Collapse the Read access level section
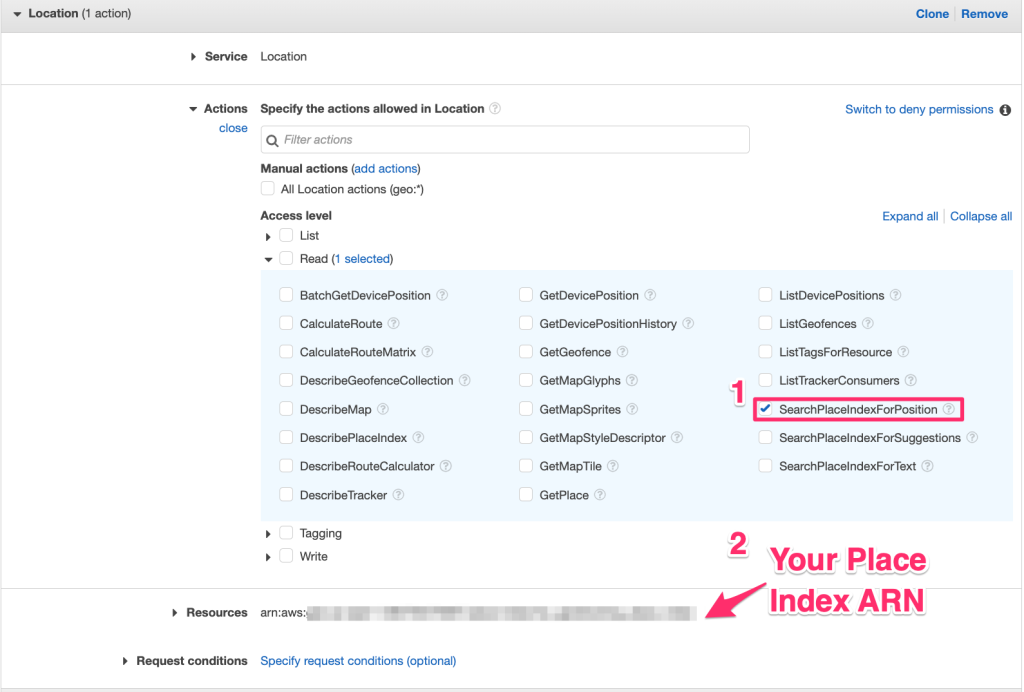The width and height of the screenshot is (1024, 692). pyautogui.click(x=268, y=258)
